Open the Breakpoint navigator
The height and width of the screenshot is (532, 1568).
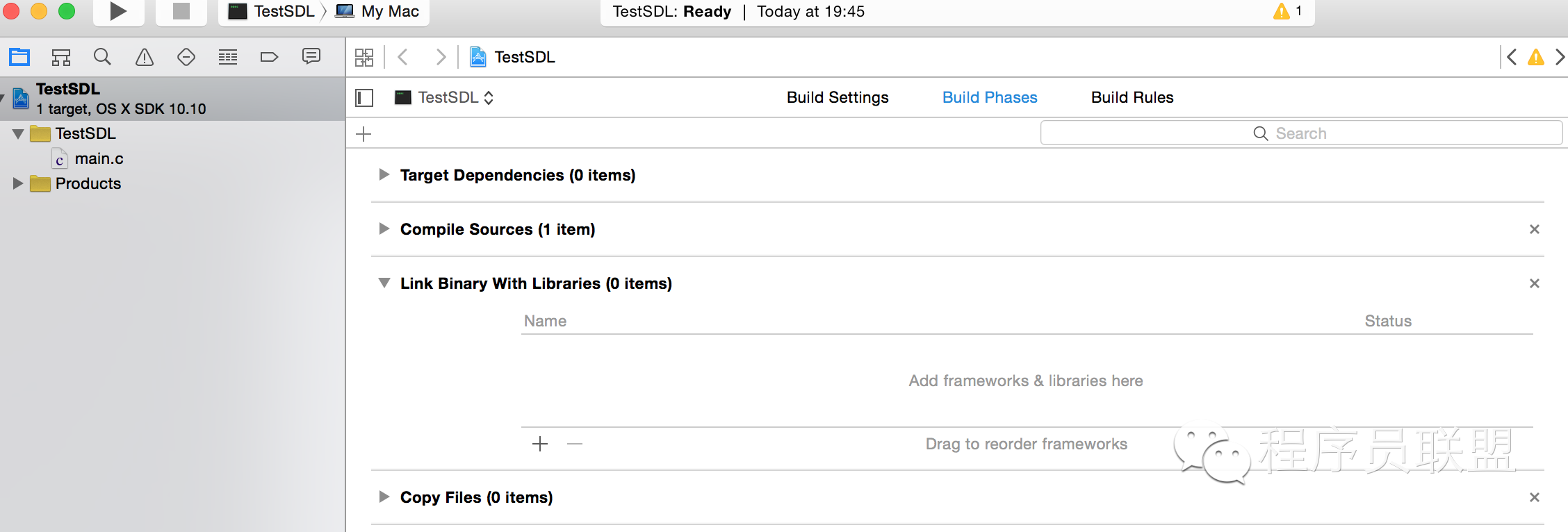point(269,57)
